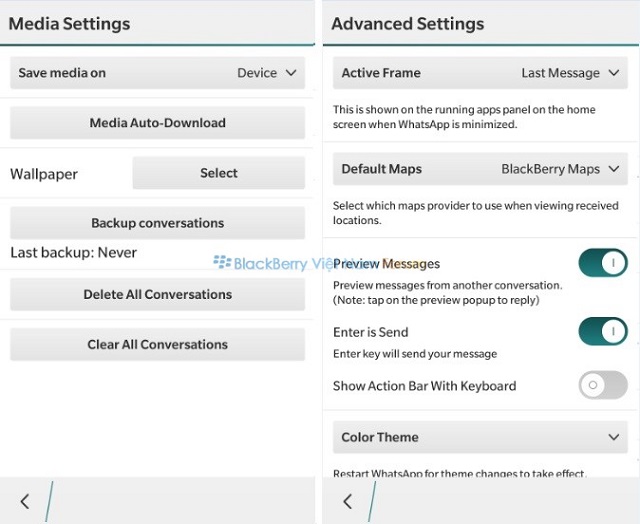Open the Save media on dropdown
640x524 pixels.
158,73
